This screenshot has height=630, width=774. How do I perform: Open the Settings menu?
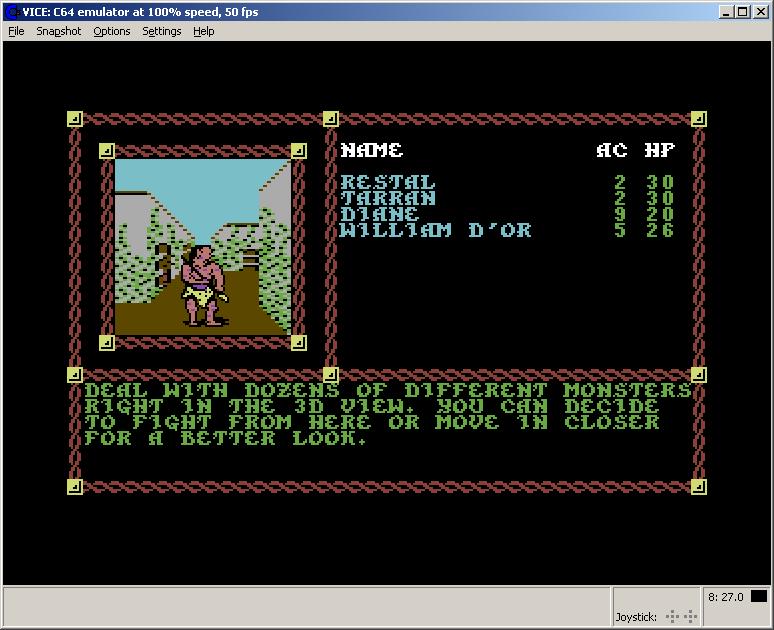tap(161, 31)
